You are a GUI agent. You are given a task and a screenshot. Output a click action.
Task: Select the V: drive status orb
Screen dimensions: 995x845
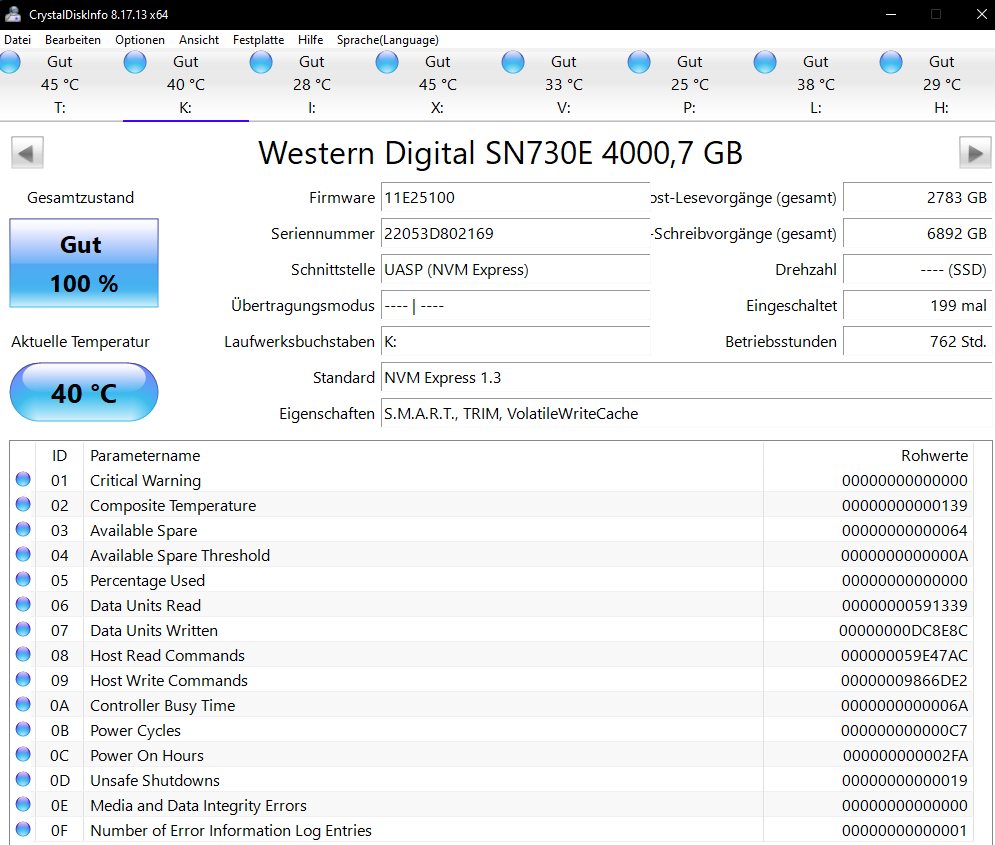pos(513,62)
